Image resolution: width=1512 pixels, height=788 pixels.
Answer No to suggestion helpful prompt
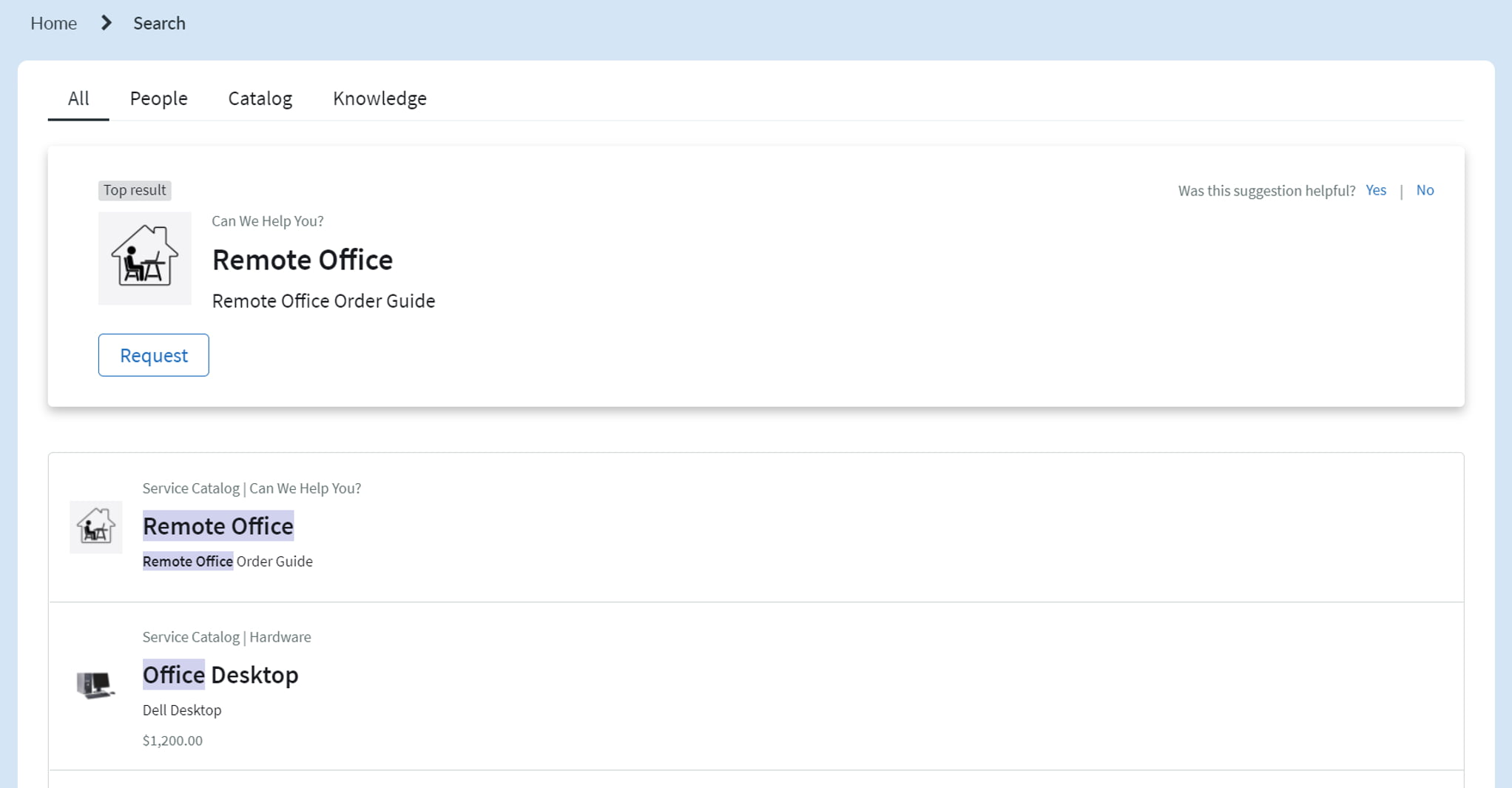(x=1425, y=190)
